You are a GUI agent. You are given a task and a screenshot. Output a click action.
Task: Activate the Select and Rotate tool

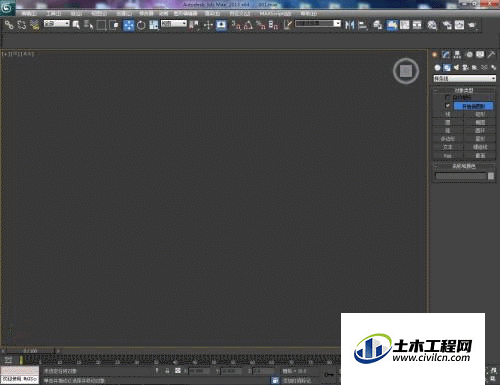[x=141, y=25]
